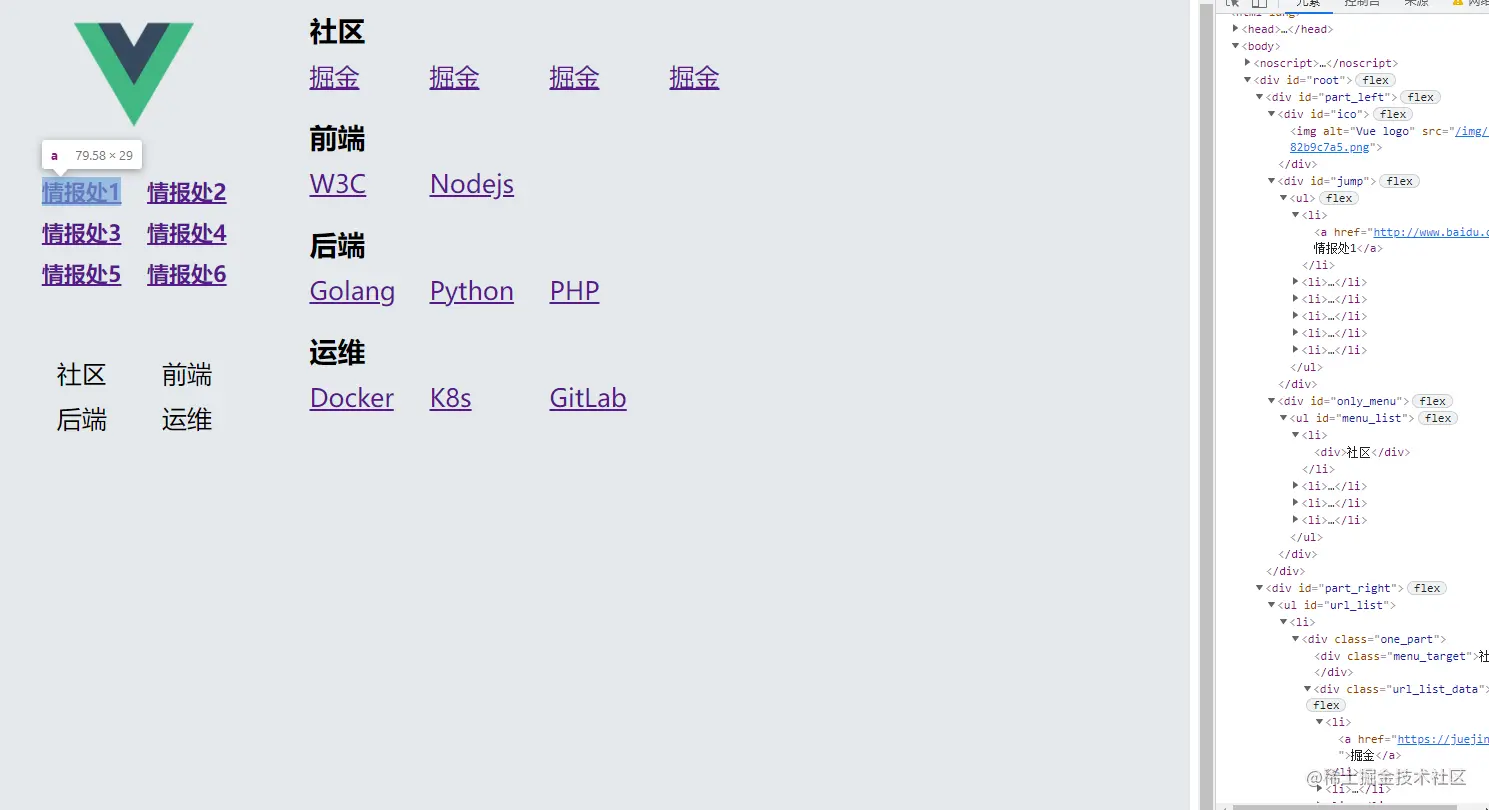1489x810 pixels.
Task: Click the Vue logo image
Action: point(133,74)
